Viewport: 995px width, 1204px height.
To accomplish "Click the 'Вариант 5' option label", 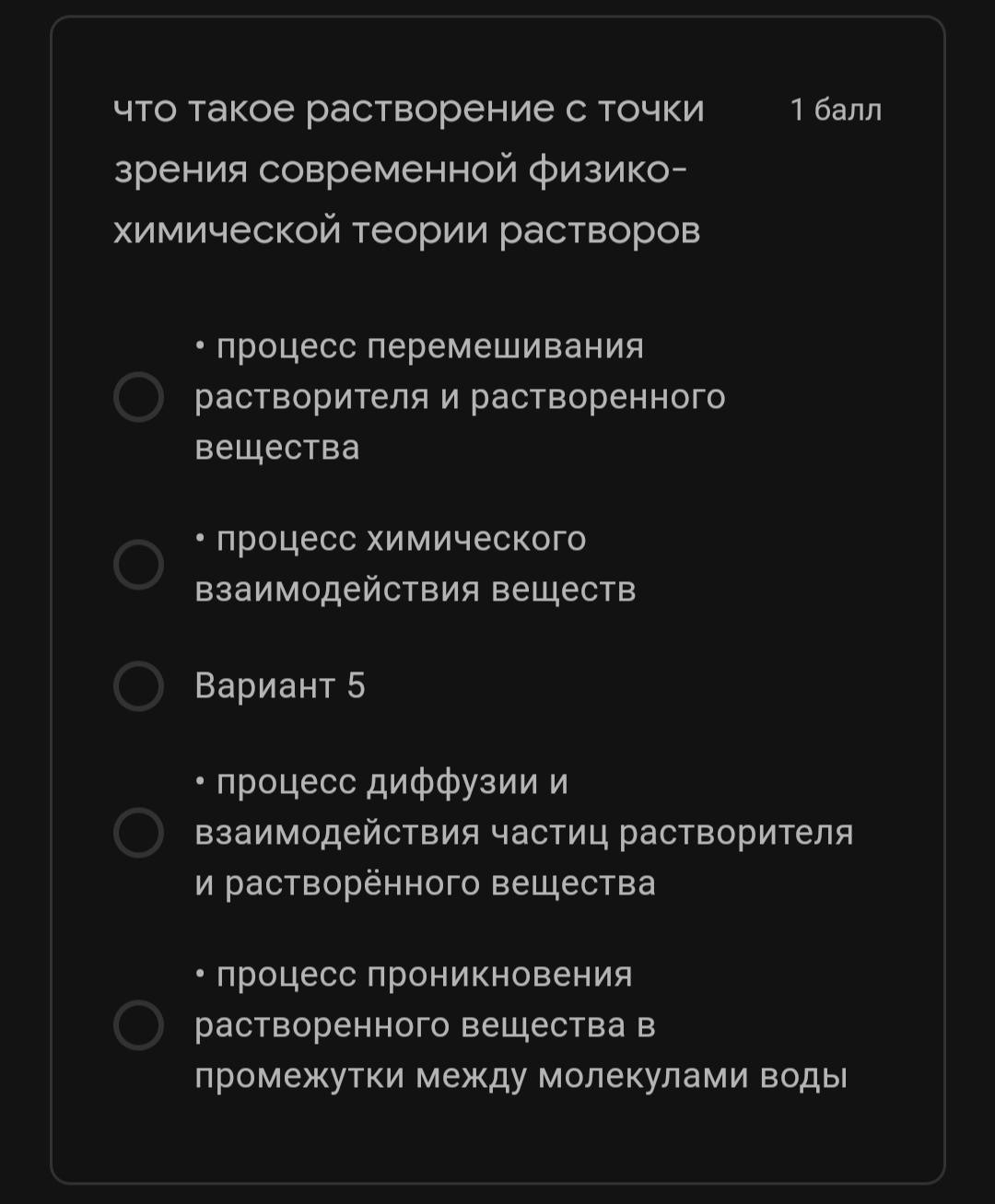I will pos(280,685).
